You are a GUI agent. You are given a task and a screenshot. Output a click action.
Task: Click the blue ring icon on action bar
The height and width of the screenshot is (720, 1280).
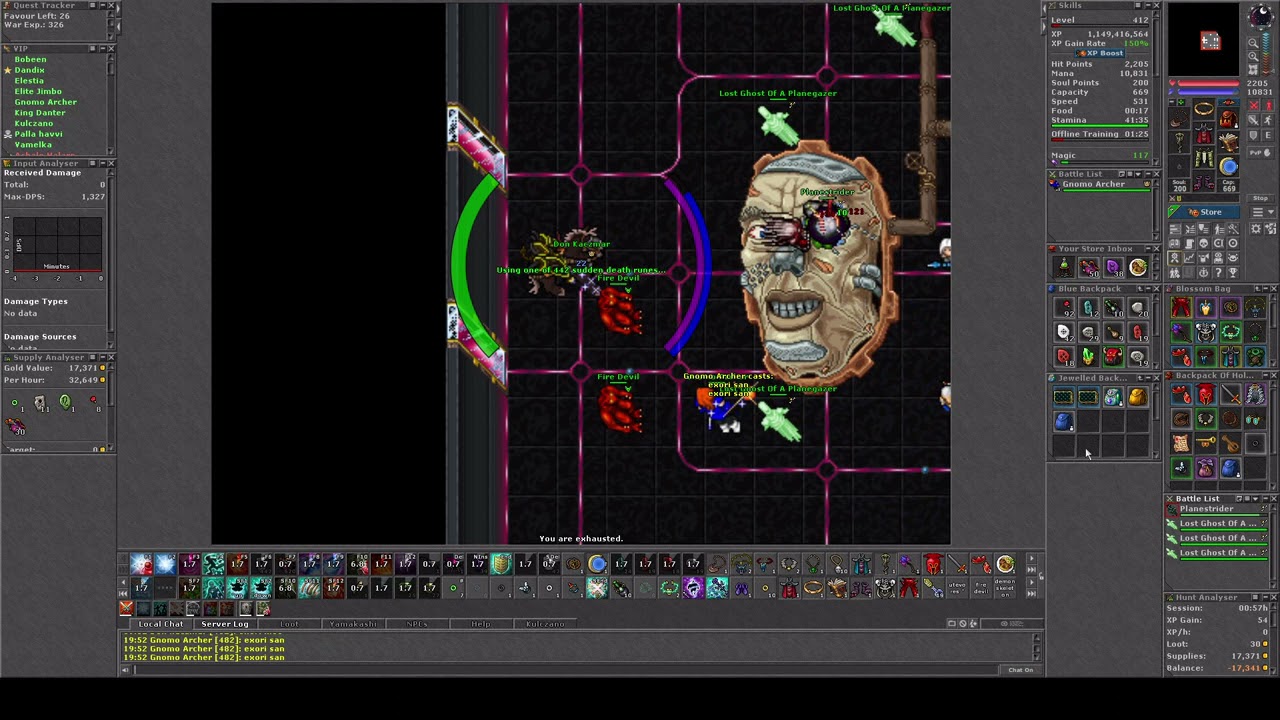[597, 565]
